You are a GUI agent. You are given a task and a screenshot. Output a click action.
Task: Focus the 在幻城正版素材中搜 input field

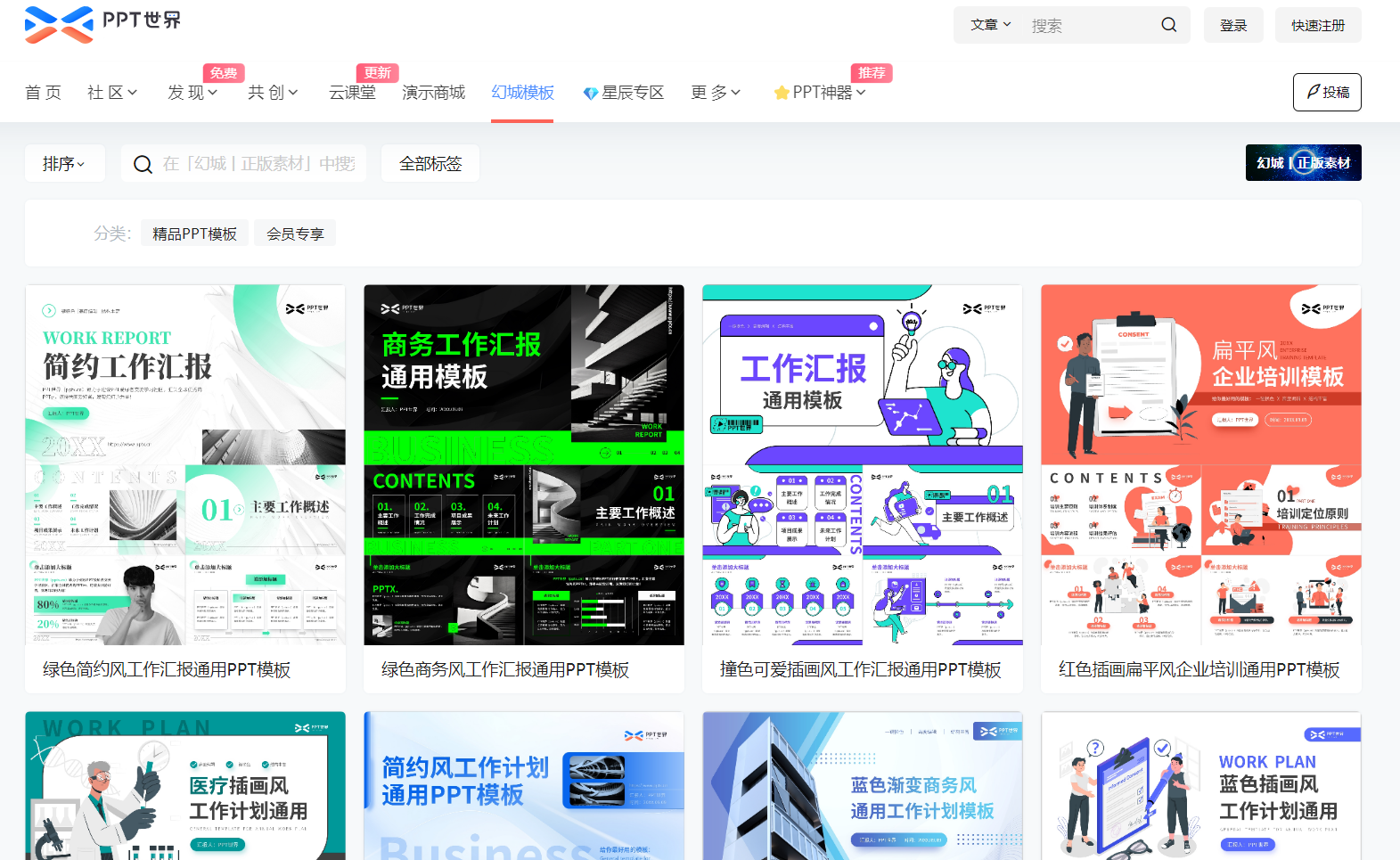[259, 164]
